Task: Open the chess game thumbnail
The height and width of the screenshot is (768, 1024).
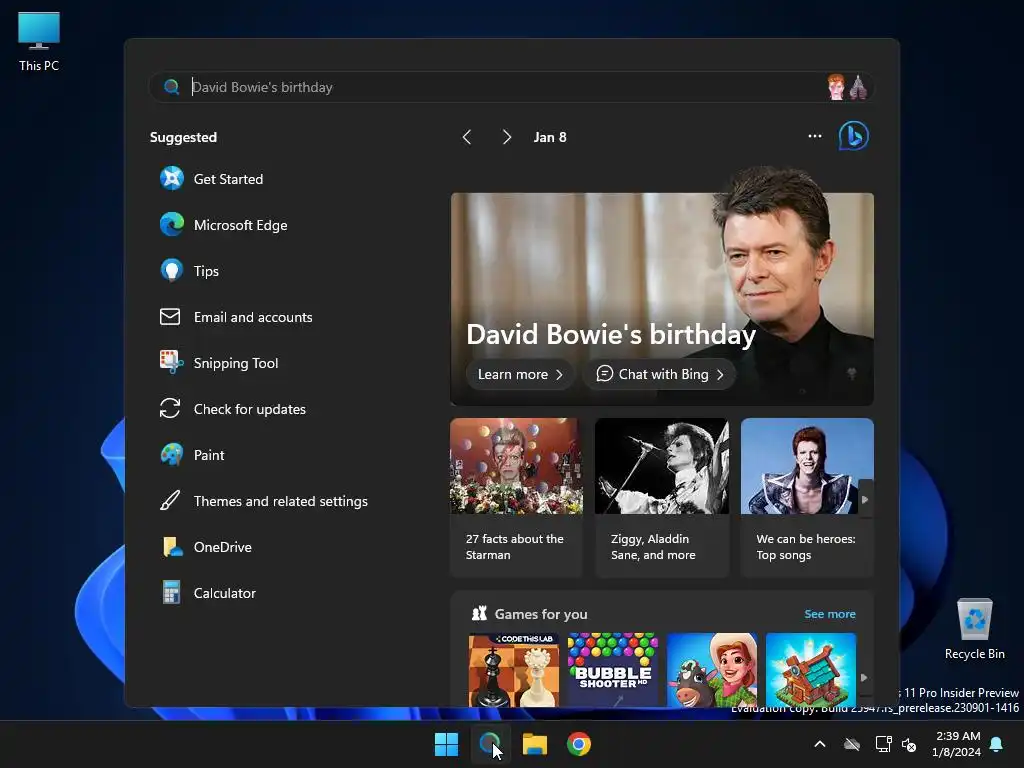Action: pyautogui.click(x=513, y=669)
